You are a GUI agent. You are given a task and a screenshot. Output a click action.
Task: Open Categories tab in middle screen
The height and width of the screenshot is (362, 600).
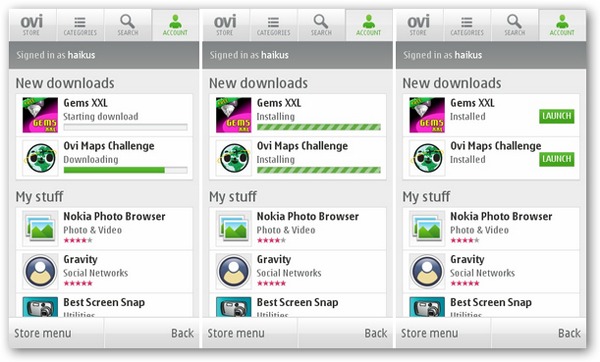274,25
